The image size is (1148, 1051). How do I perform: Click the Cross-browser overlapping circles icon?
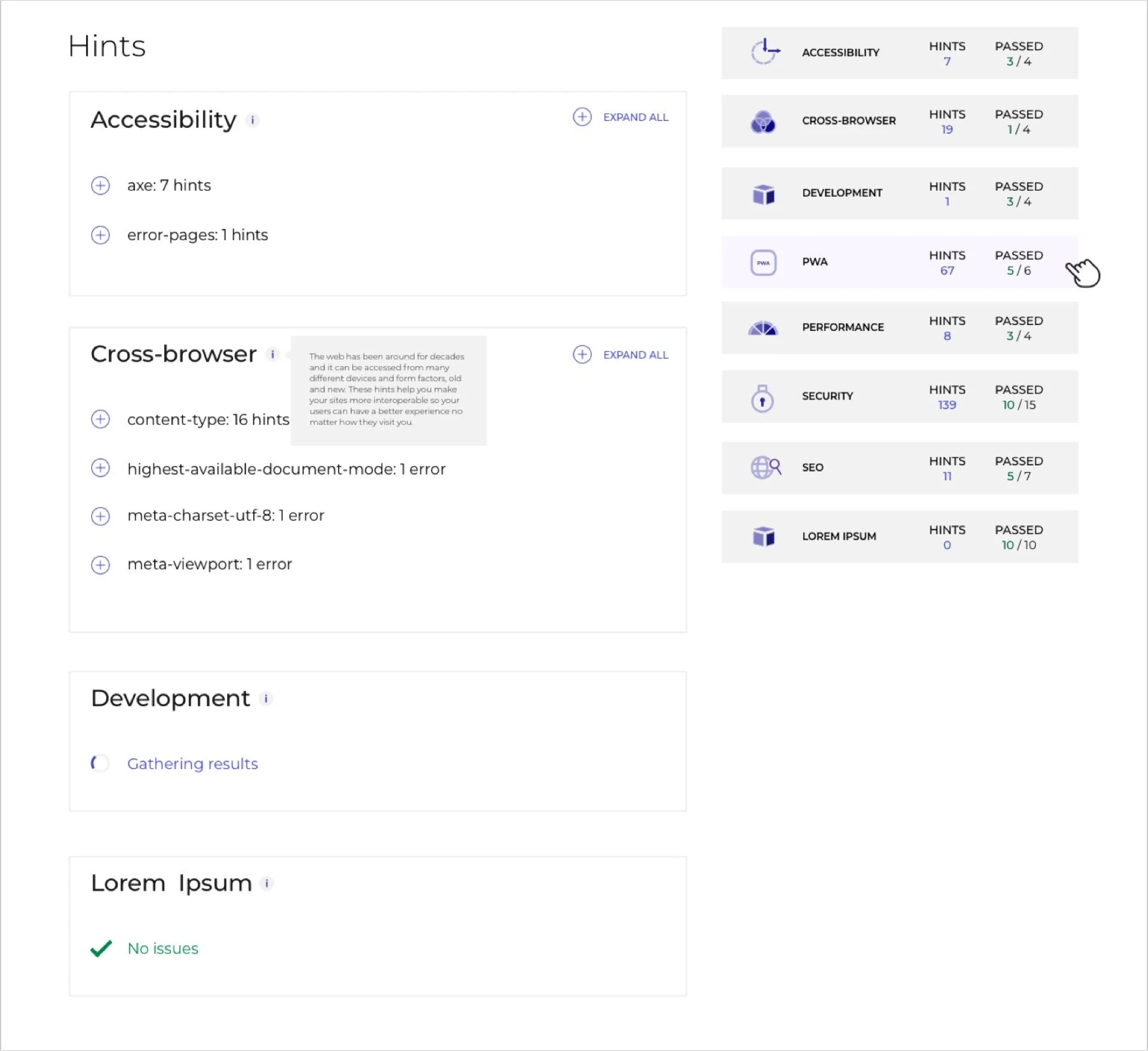763,121
